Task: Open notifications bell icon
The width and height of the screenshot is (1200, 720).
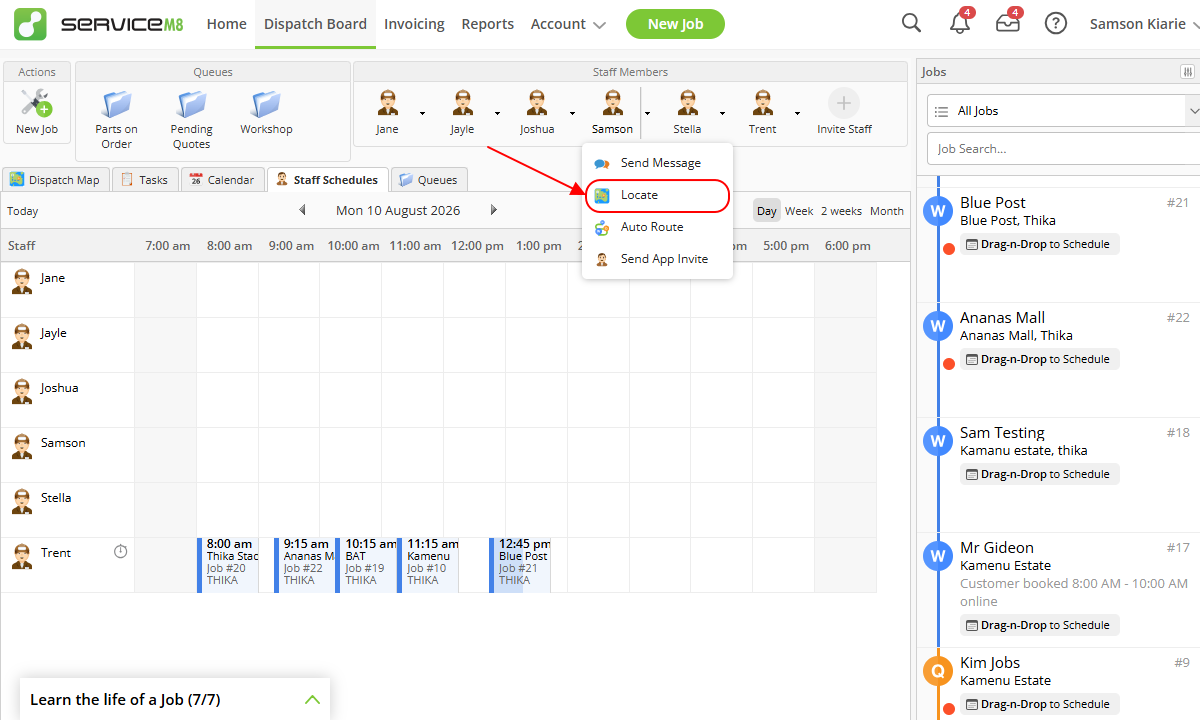Action: pos(960,23)
